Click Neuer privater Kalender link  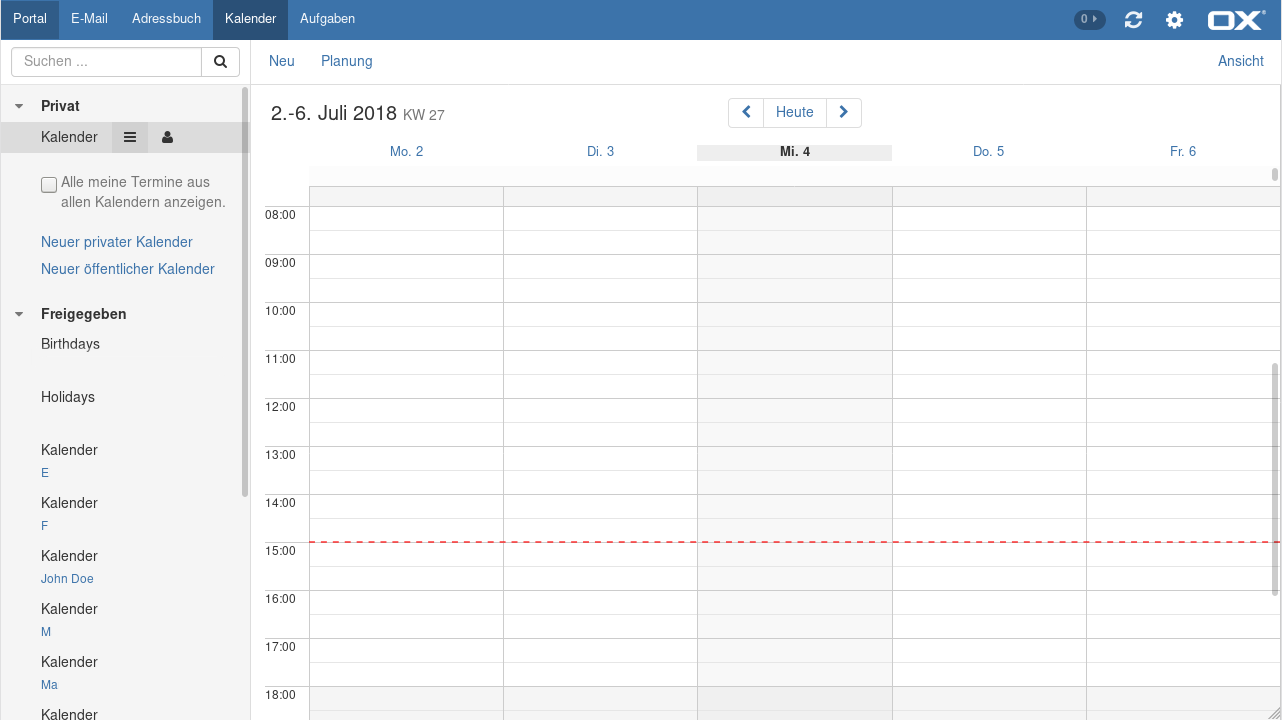coord(117,242)
